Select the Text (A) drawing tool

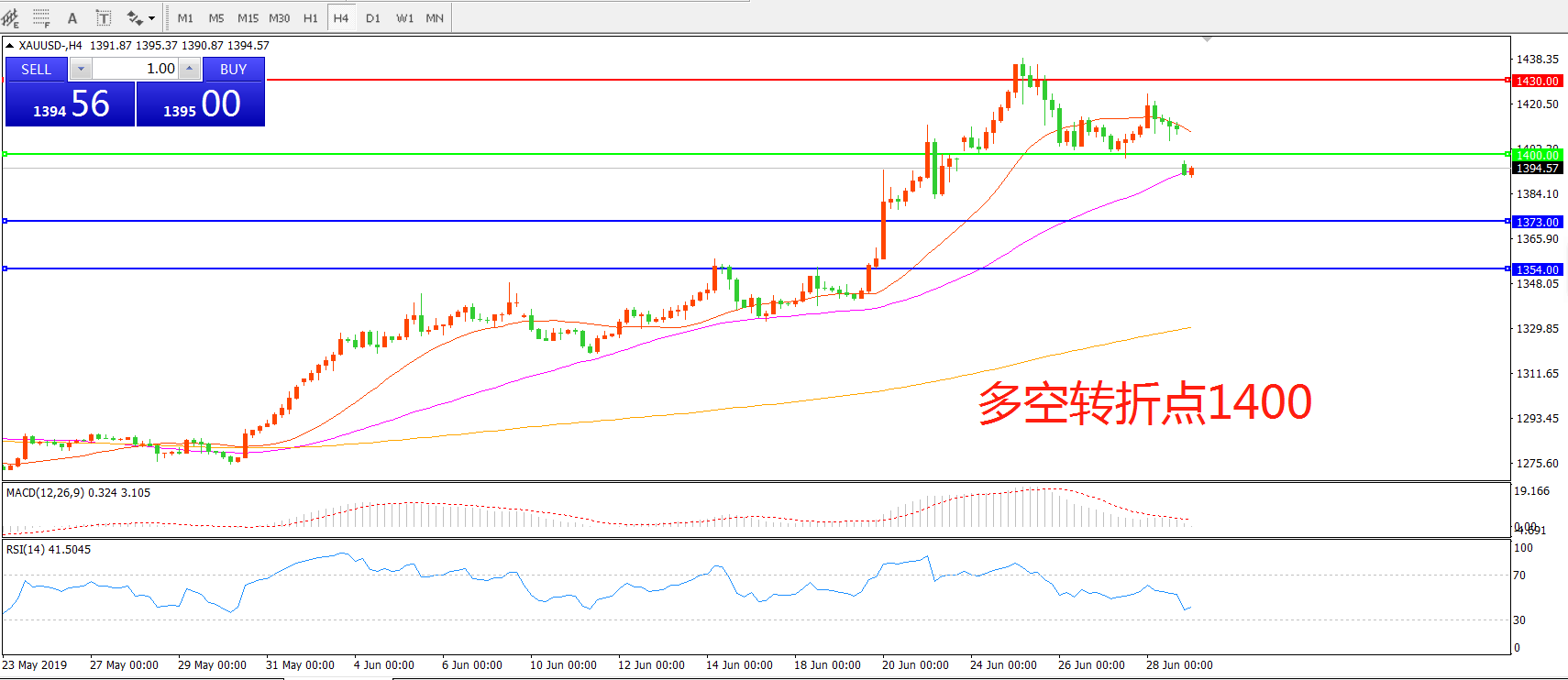pos(72,18)
